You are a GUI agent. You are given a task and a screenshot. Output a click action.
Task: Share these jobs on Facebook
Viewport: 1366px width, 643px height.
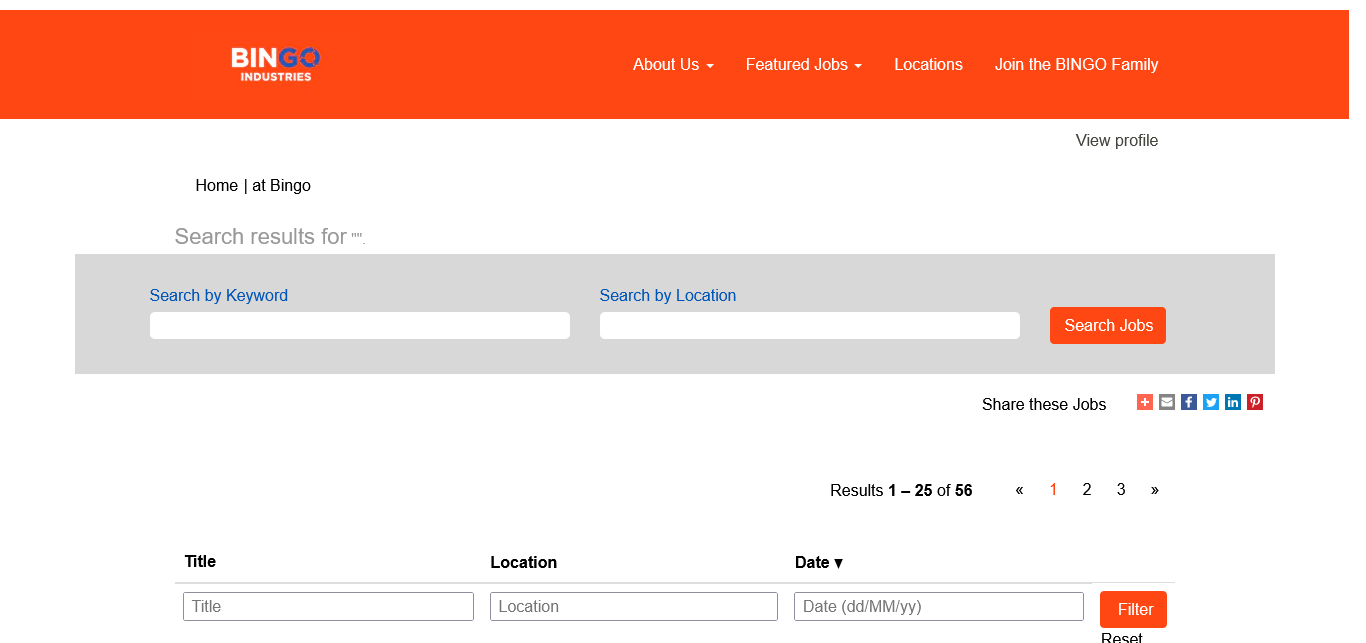pyautogui.click(x=1189, y=402)
